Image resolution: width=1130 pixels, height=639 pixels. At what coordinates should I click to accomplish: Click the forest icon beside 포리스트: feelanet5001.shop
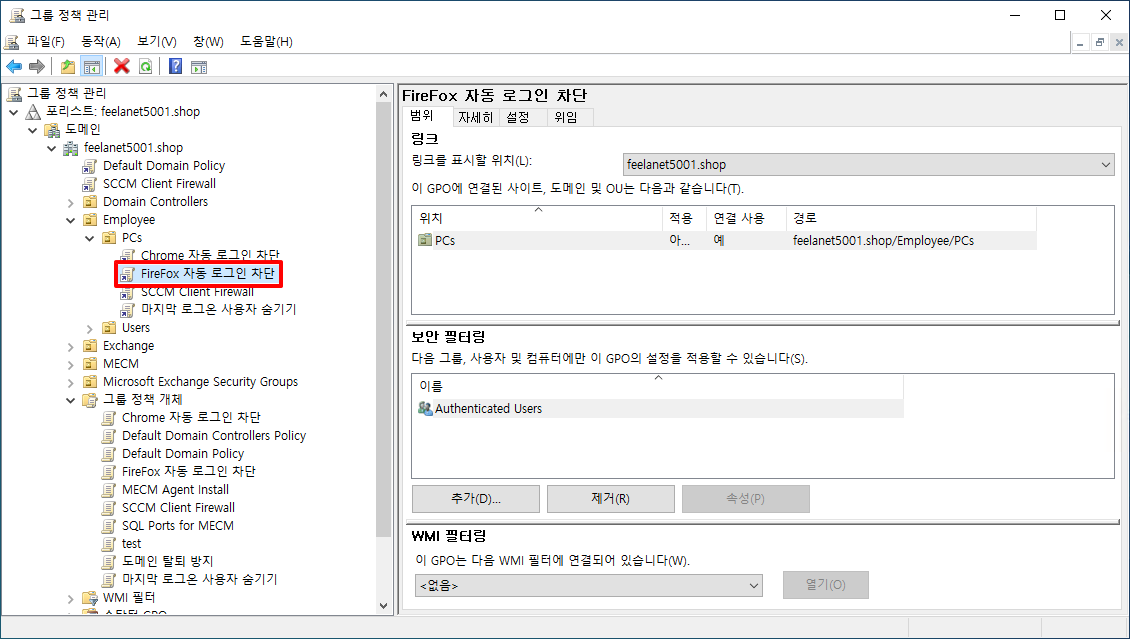coord(33,112)
